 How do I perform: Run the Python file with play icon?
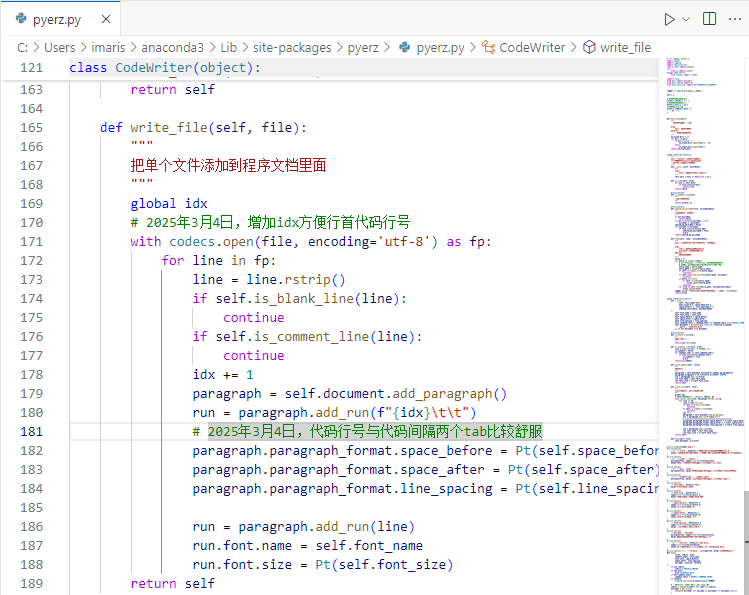[x=669, y=19]
